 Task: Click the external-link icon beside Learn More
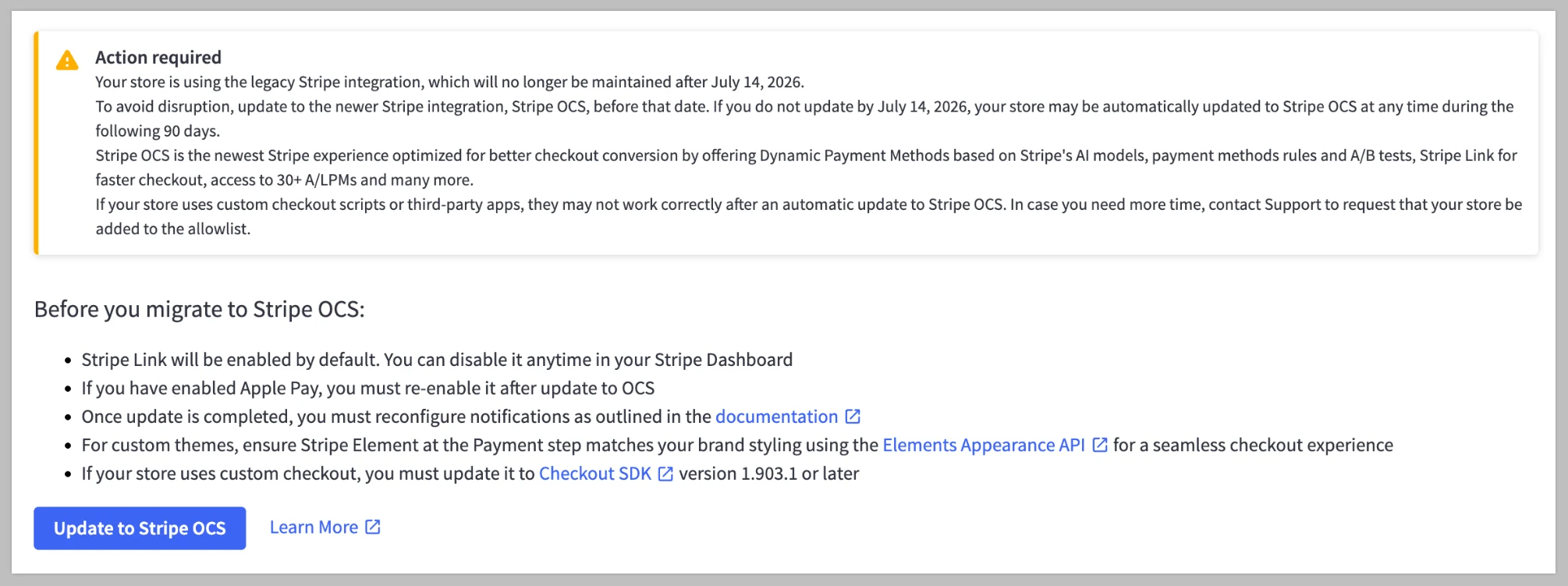[x=373, y=527]
